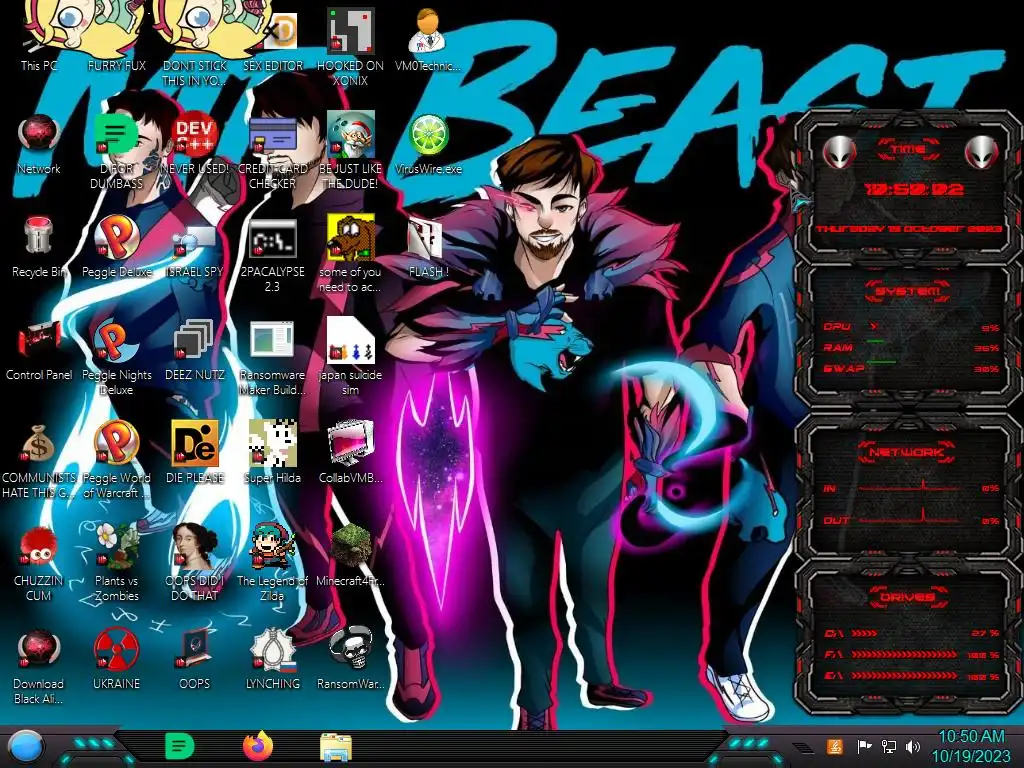Launch Peggle World of Warcraft shortcut
This screenshot has height=768, width=1024.
click(117, 460)
